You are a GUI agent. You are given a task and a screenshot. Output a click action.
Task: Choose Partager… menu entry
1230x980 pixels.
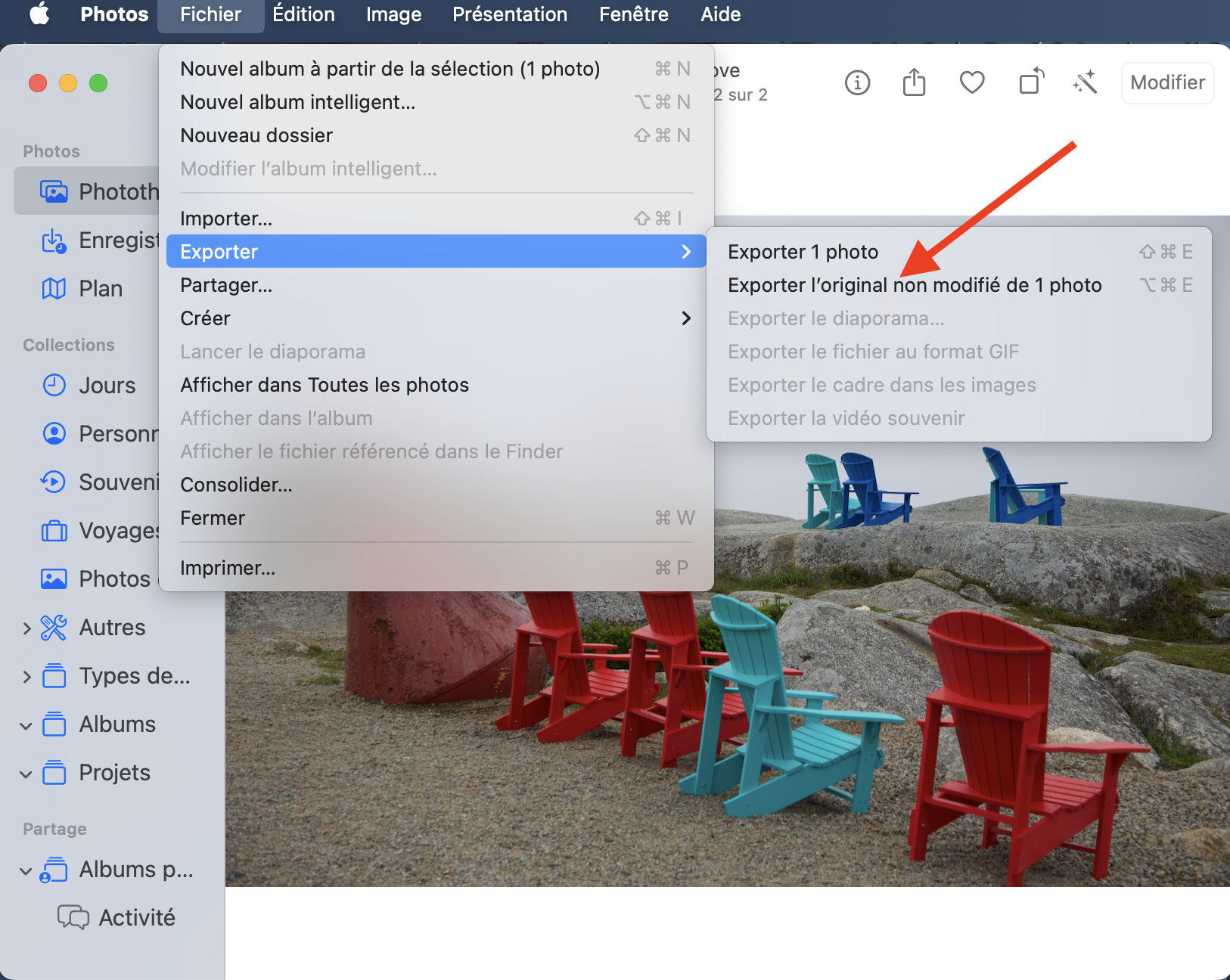coord(436,285)
